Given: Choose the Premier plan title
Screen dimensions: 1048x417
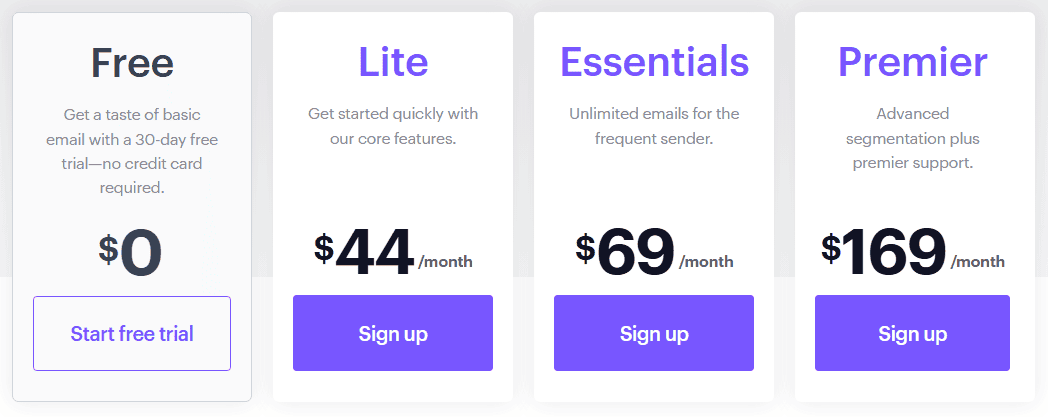Looking at the screenshot, I should (912, 61).
